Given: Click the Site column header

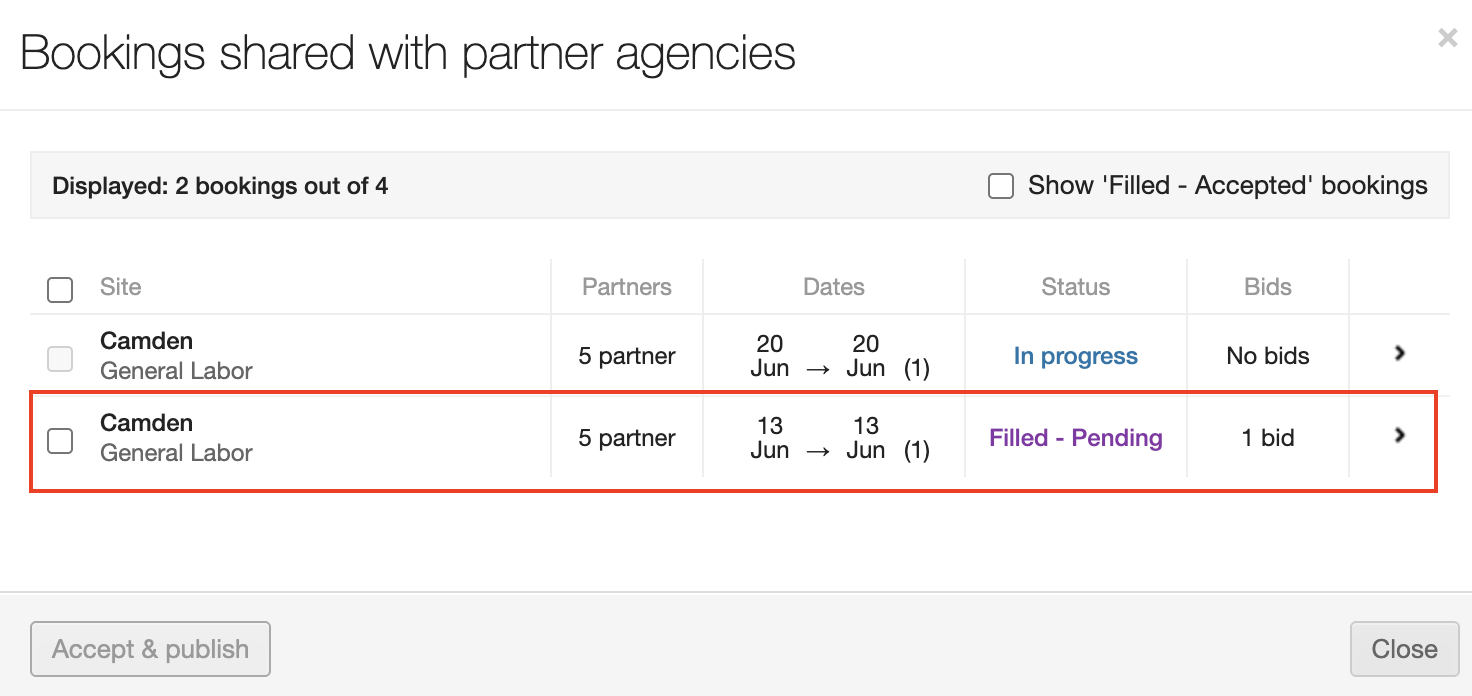Looking at the screenshot, I should (121, 287).
